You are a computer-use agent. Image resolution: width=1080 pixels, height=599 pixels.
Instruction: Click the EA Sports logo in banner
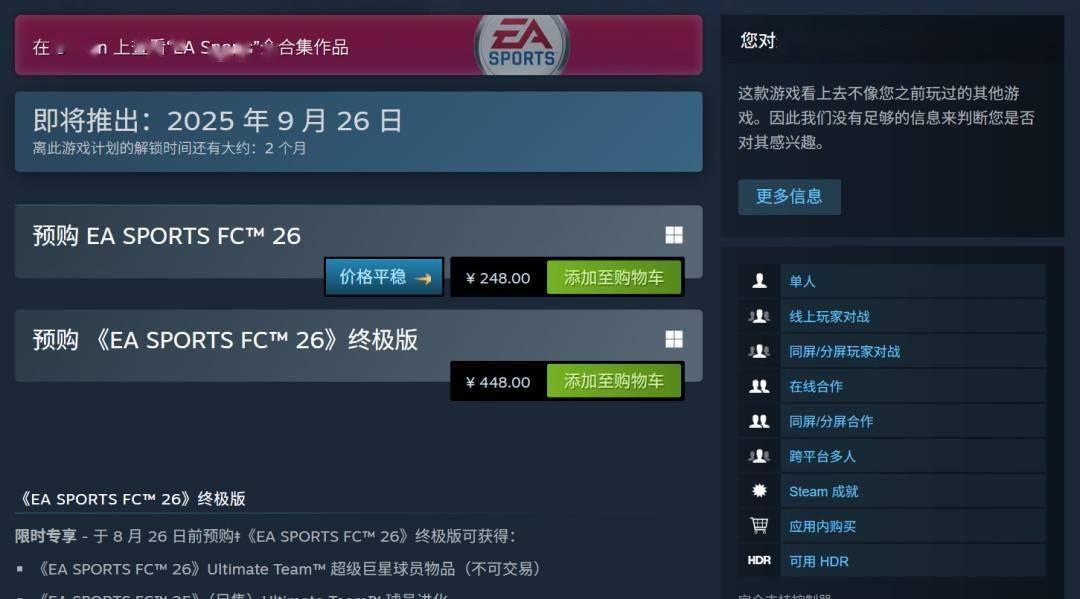[x=521, y=45]
